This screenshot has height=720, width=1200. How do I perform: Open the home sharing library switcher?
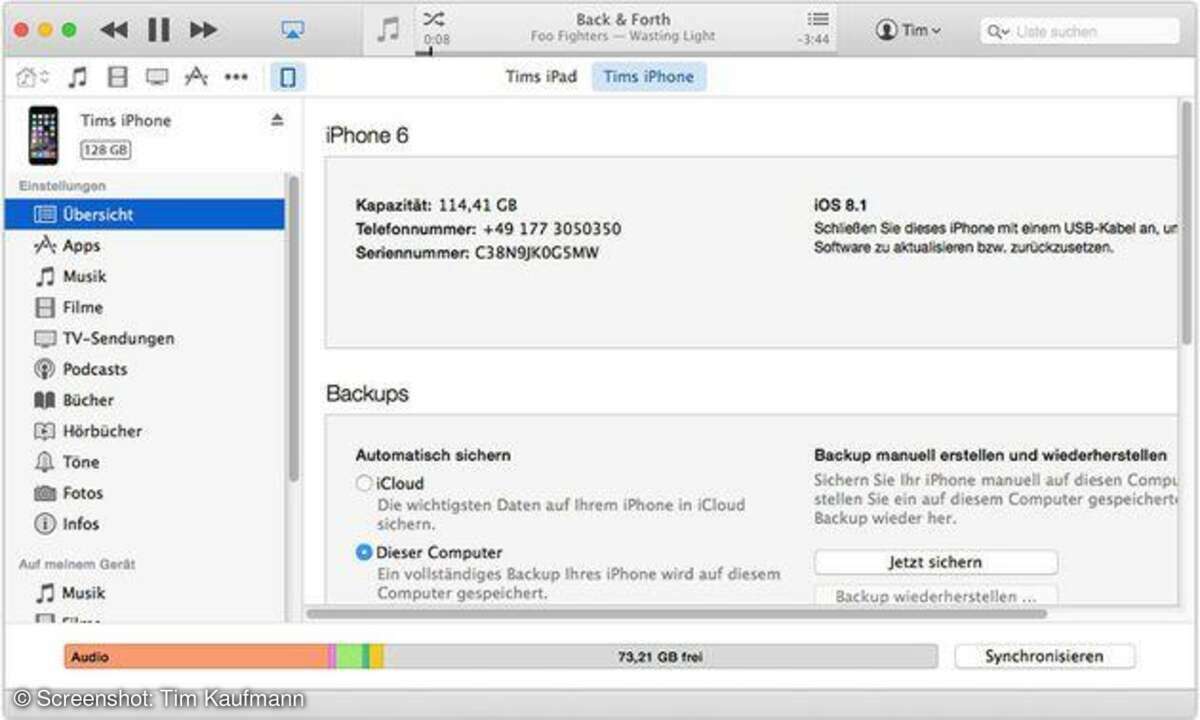pos(33,77)
